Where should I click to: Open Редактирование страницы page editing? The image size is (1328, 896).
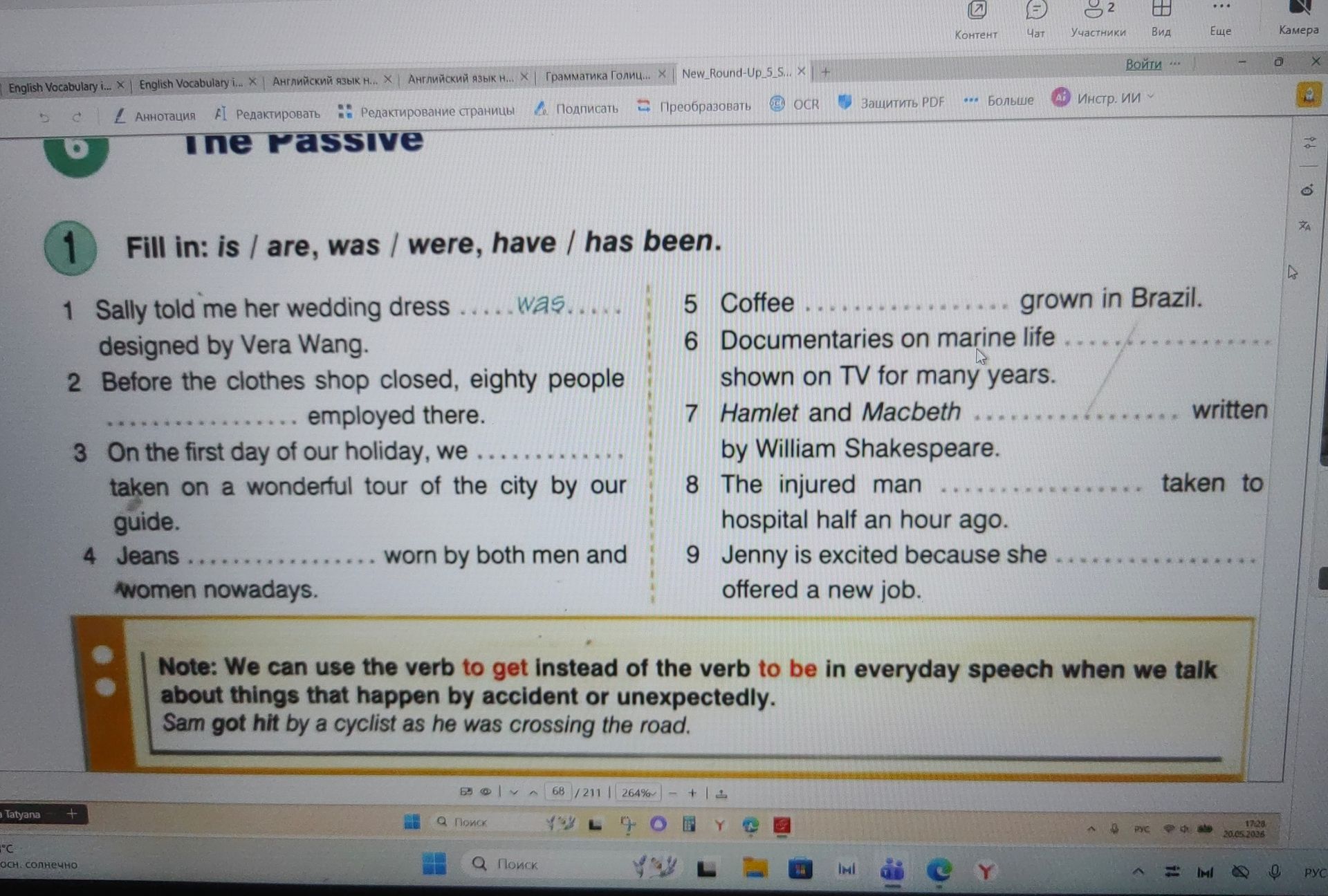[x=426, y=111]
